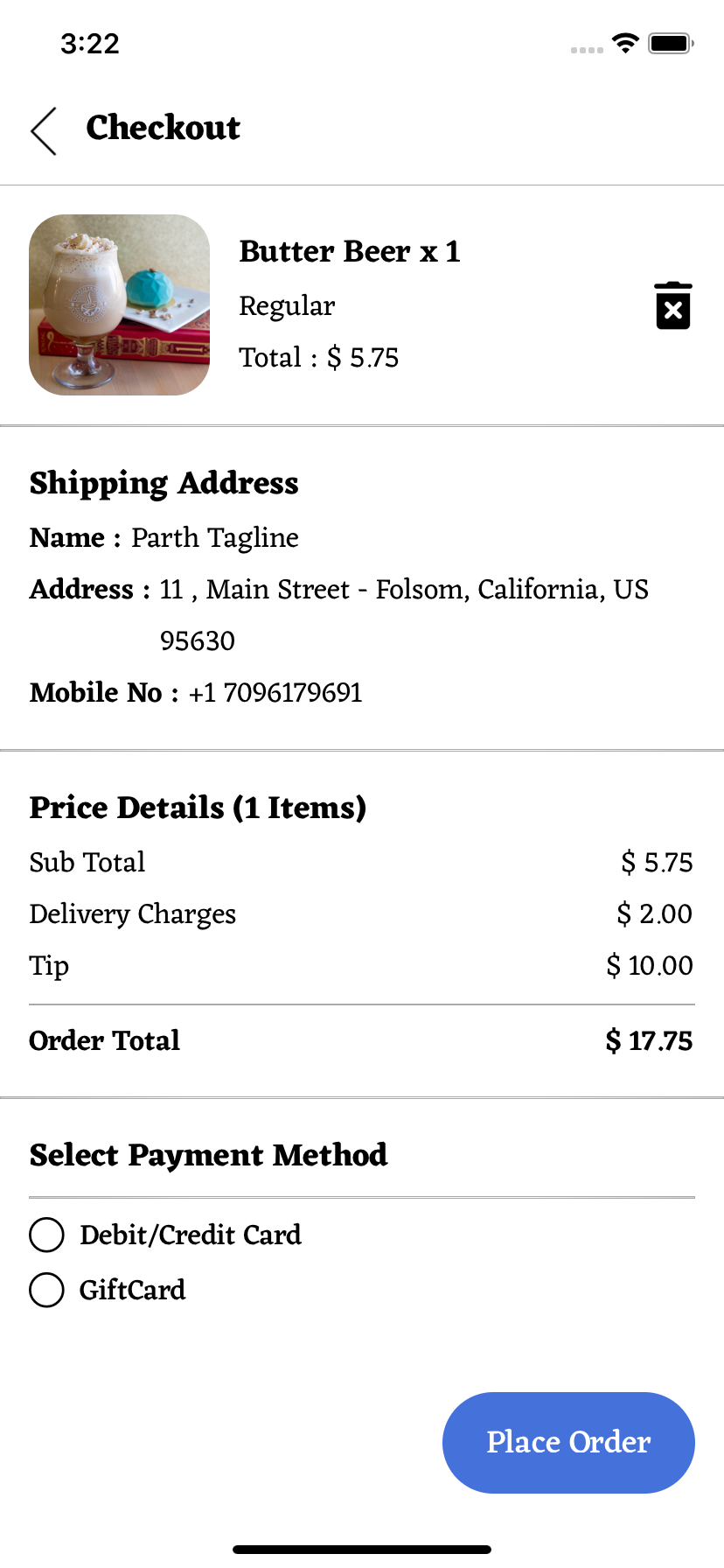The image size is (724, 1568).
Task: Tap the Debit/Credit Card label text
Action: coord(191,1235)
